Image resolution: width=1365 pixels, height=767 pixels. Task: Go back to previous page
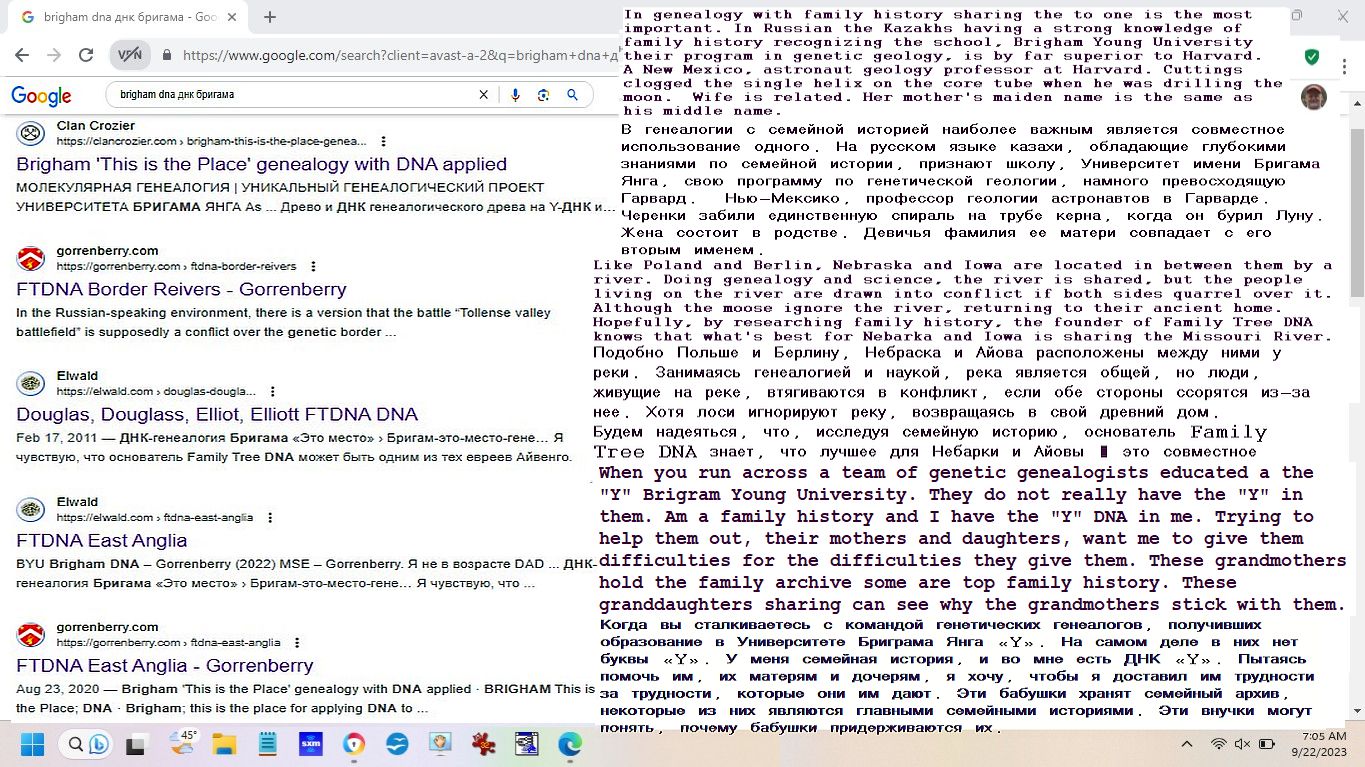tap(22, 56)
